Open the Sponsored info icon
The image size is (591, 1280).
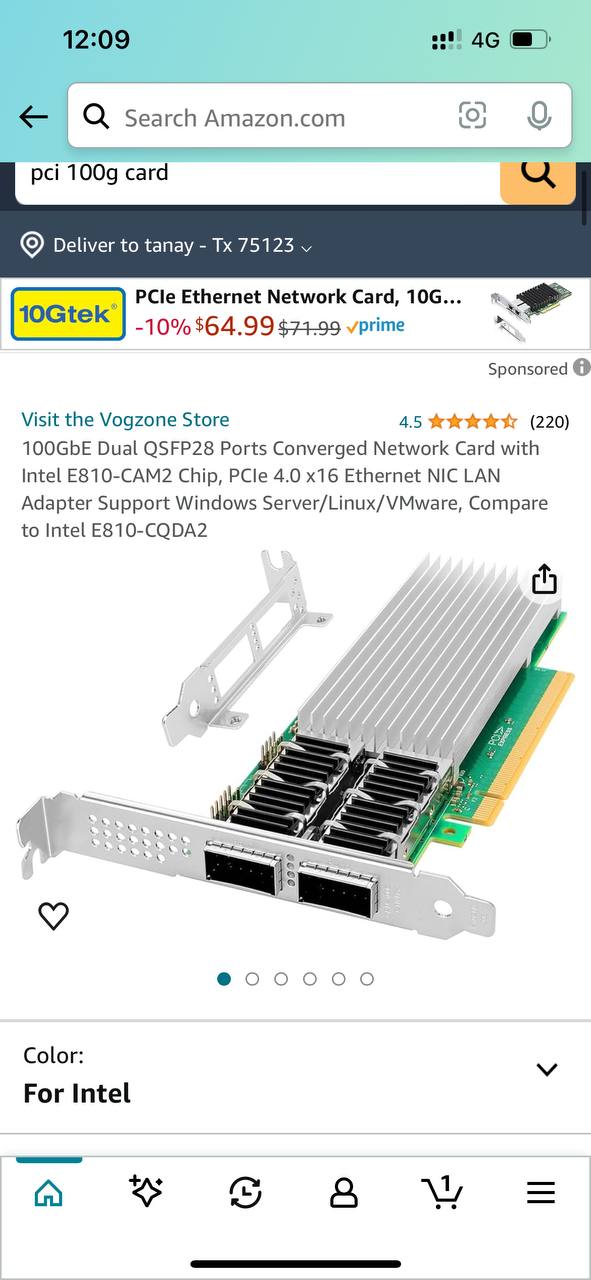pos(581,368)
